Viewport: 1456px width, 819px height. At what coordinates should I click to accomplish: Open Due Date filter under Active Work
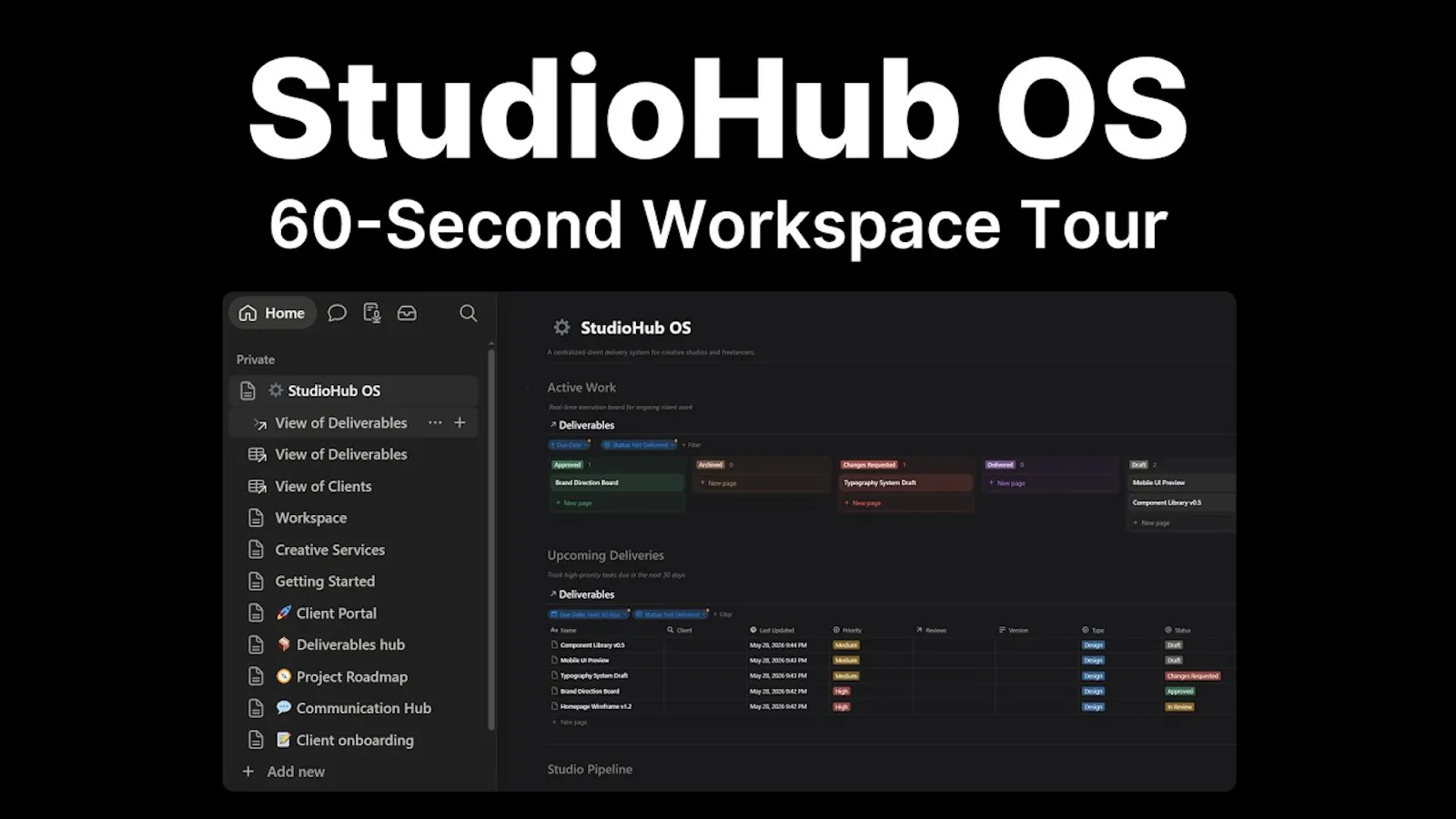(x=570, y=445)
